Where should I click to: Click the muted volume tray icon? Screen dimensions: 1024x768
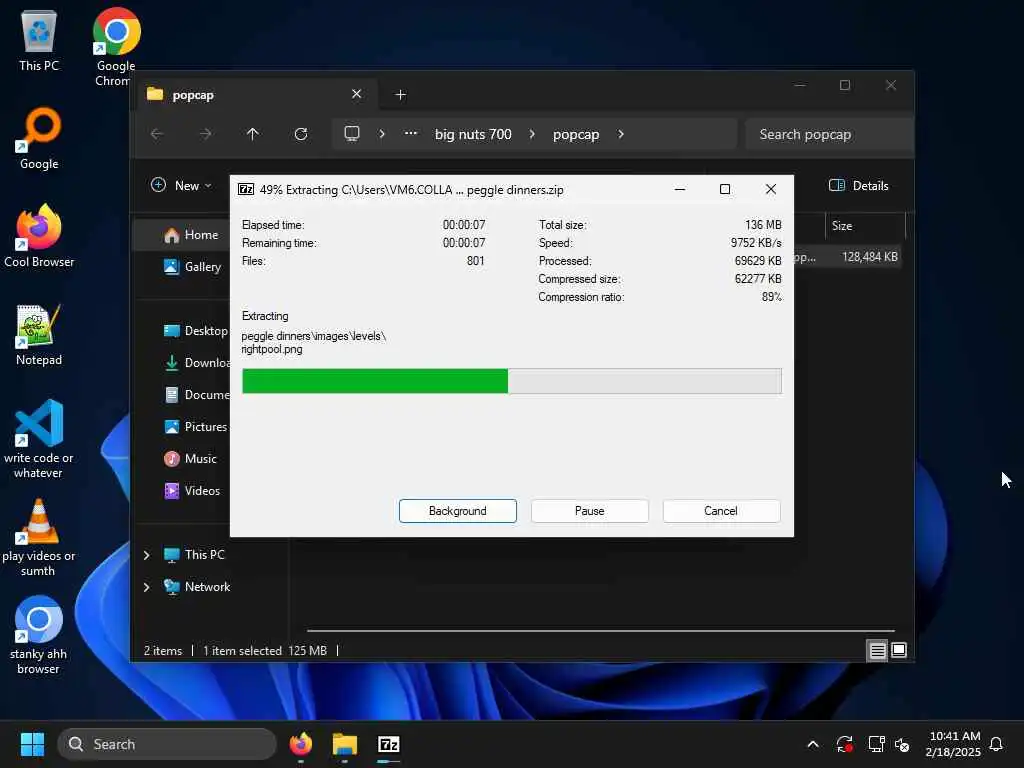click(902, 744)
